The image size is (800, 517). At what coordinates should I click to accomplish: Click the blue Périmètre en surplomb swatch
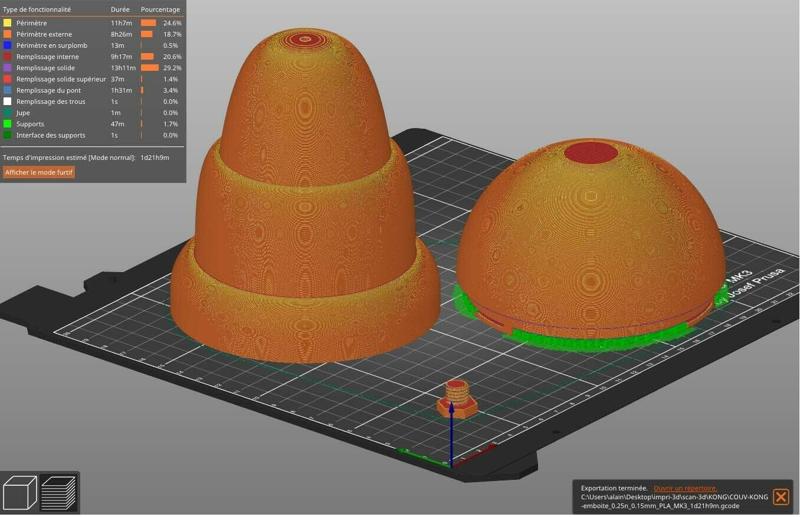[x=7, y=45]
